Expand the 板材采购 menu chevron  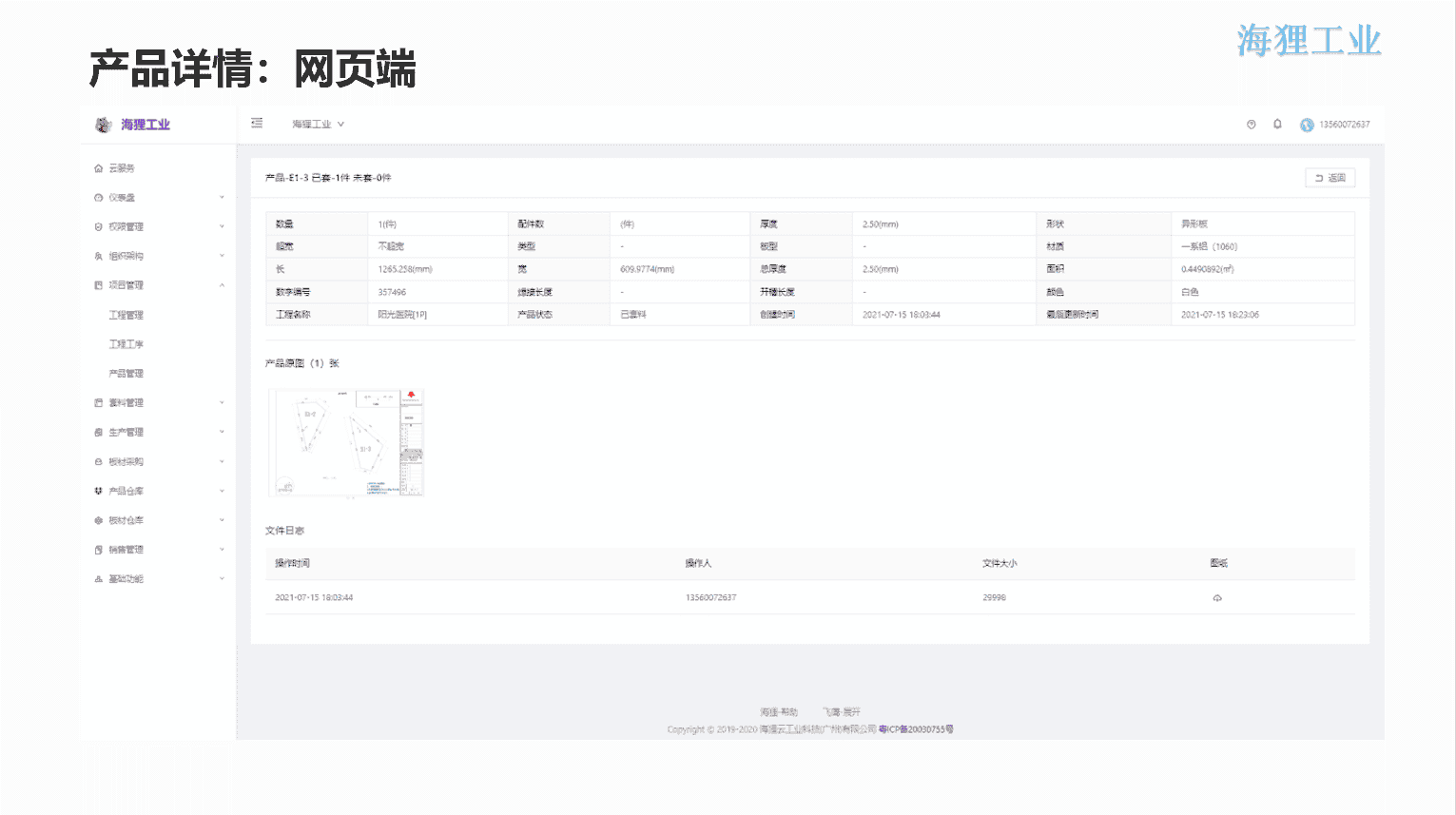point(222,461)
